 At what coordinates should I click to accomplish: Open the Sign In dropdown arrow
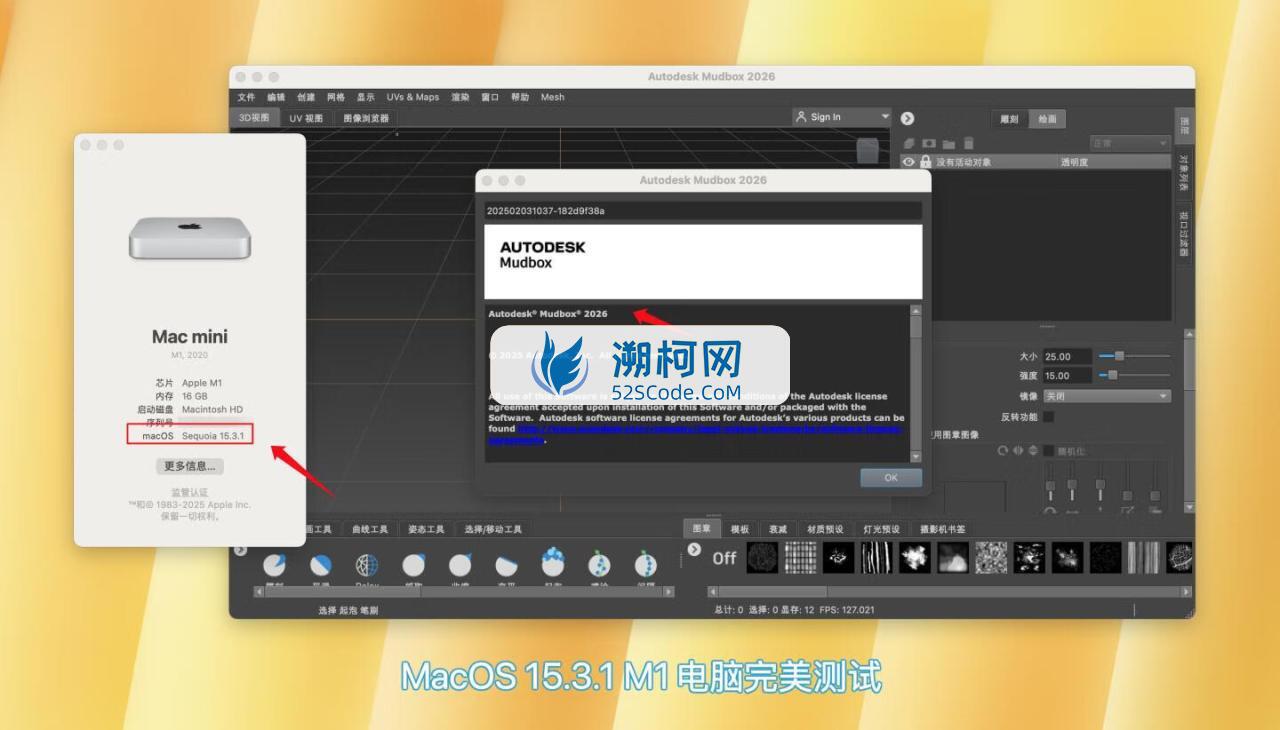(885, 117)
